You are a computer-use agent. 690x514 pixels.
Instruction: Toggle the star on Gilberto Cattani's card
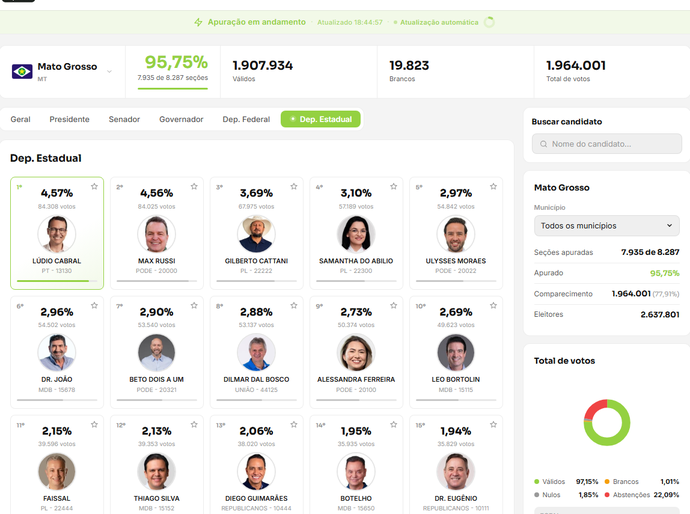[294, 187]
